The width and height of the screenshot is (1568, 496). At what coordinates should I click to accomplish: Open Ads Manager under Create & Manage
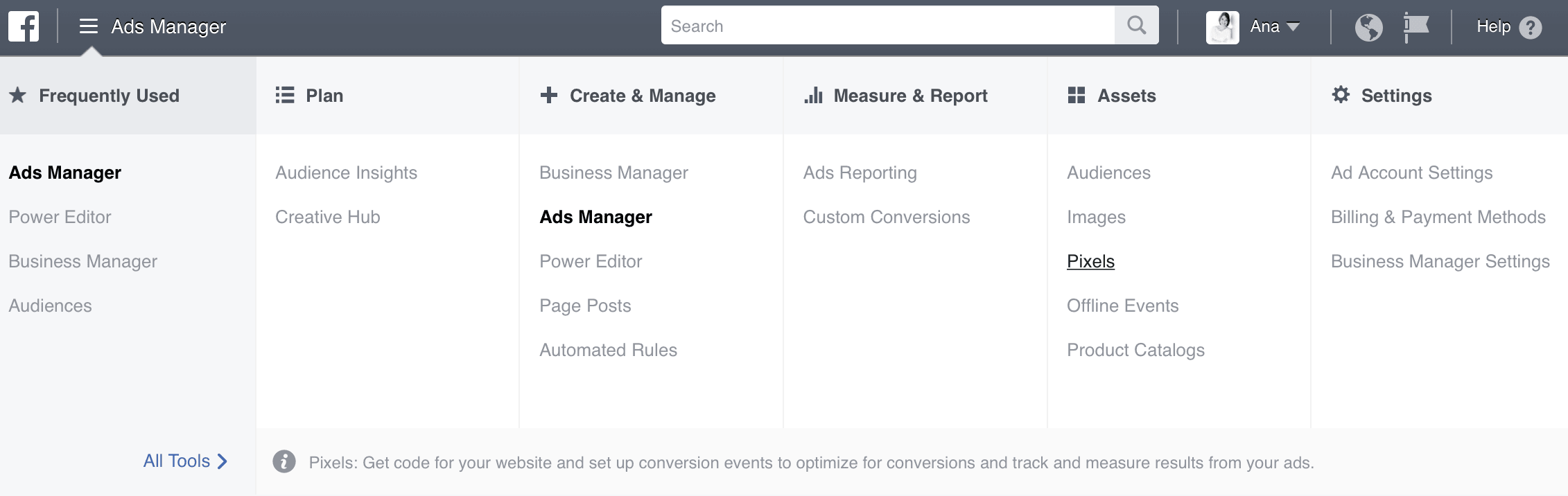pyautogui.click(x=596, y=217)
